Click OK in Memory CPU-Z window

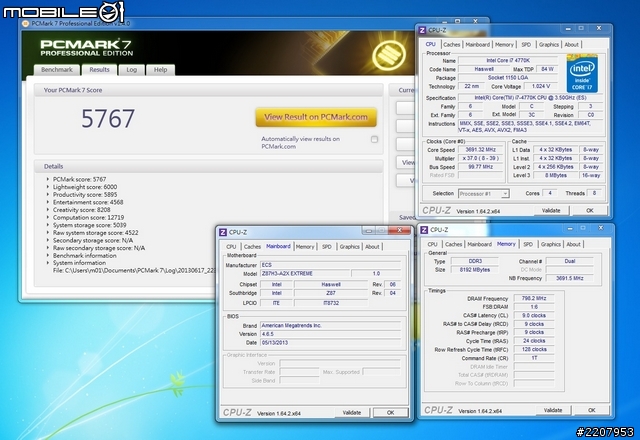[x=591, y=410]
